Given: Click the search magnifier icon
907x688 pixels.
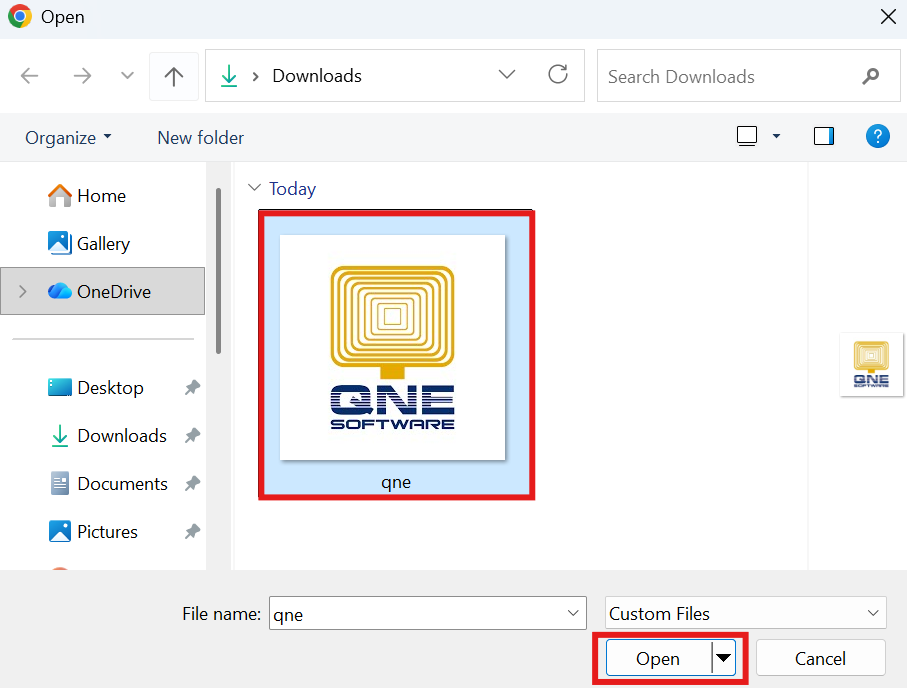Looking at the screenshot, I should coord(871,76).
